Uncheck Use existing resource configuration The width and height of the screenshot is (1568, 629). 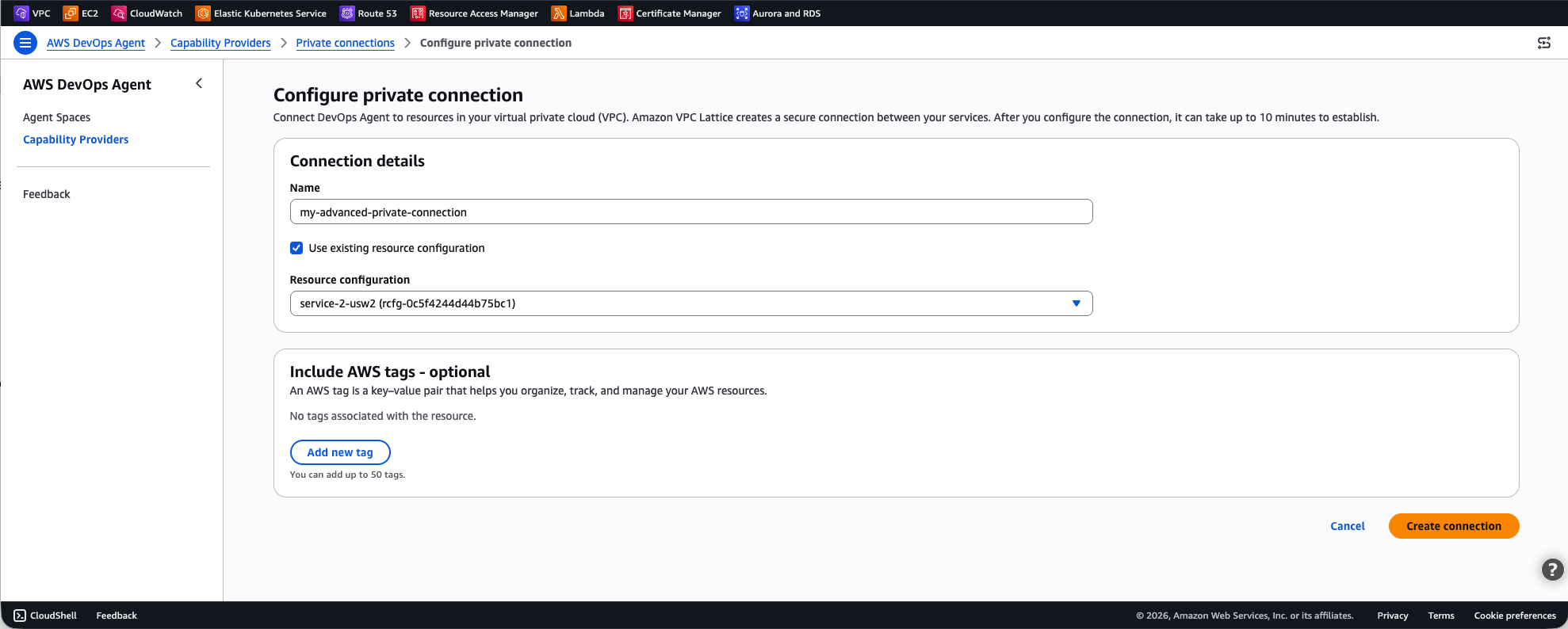tap(296, 248)
